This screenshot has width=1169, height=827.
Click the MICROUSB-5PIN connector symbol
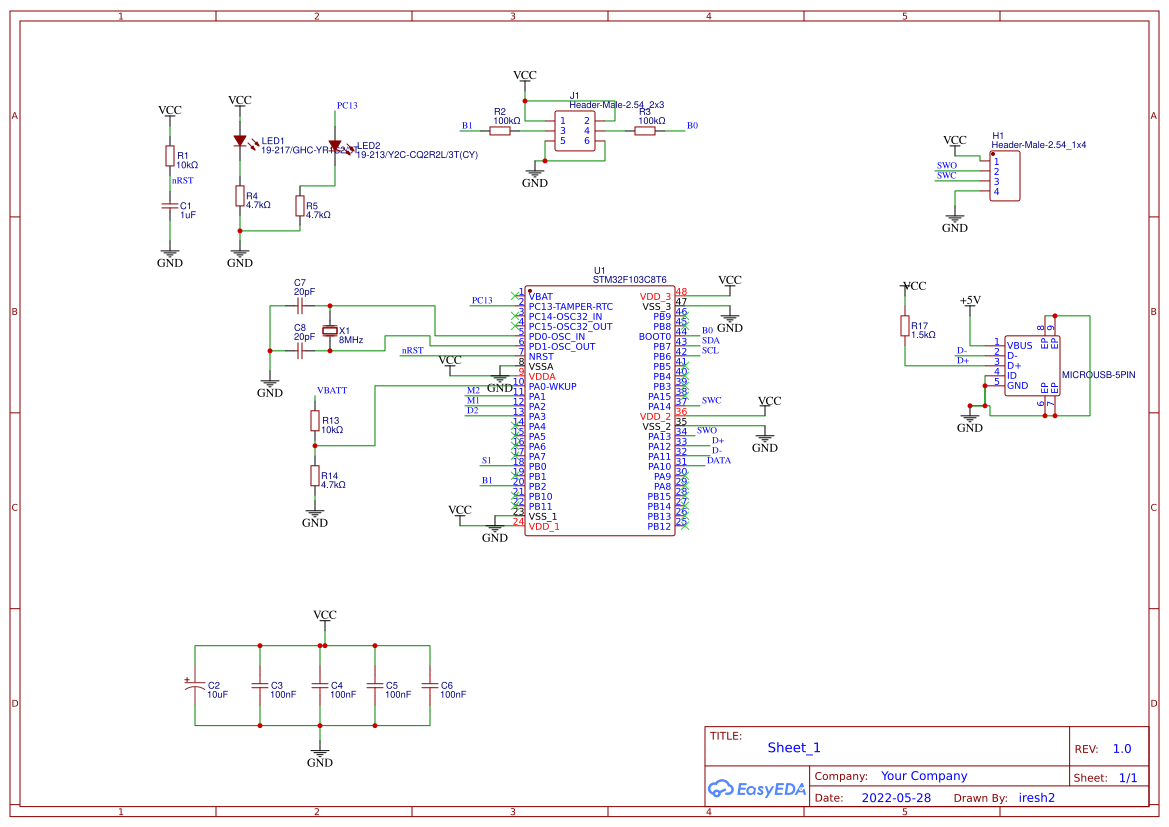click(1032, 365)
